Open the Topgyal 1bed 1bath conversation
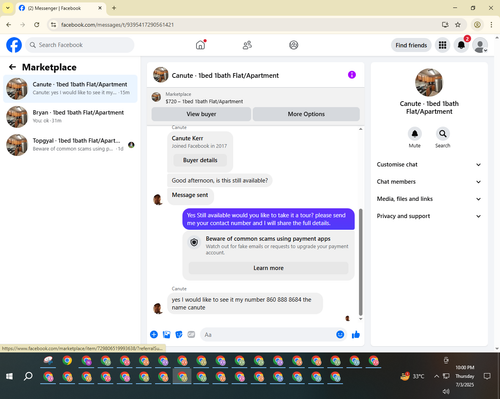This screenshot has height=399, width=500. pos(70,145)
